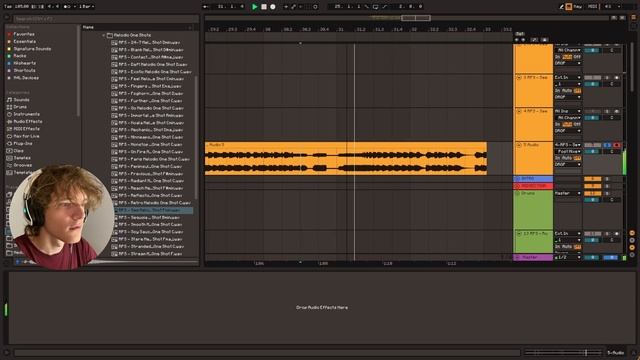Open the 1 Bar quantization menu
Viewport: 640px width, 360px height.
click(x=86, y=7)
